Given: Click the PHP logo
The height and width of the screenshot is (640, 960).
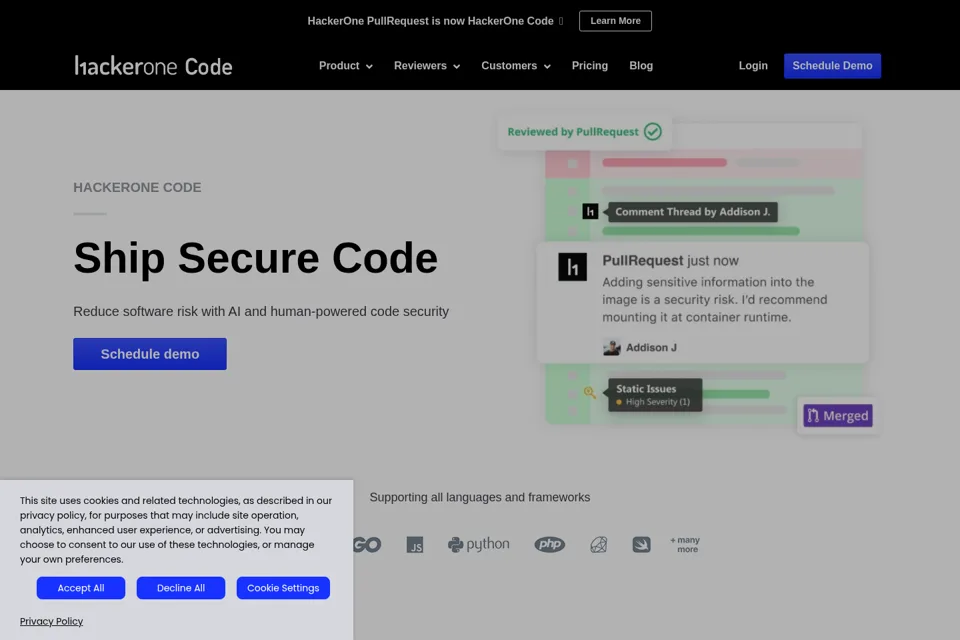Looking at the screenshot, I should click(550, 544).
